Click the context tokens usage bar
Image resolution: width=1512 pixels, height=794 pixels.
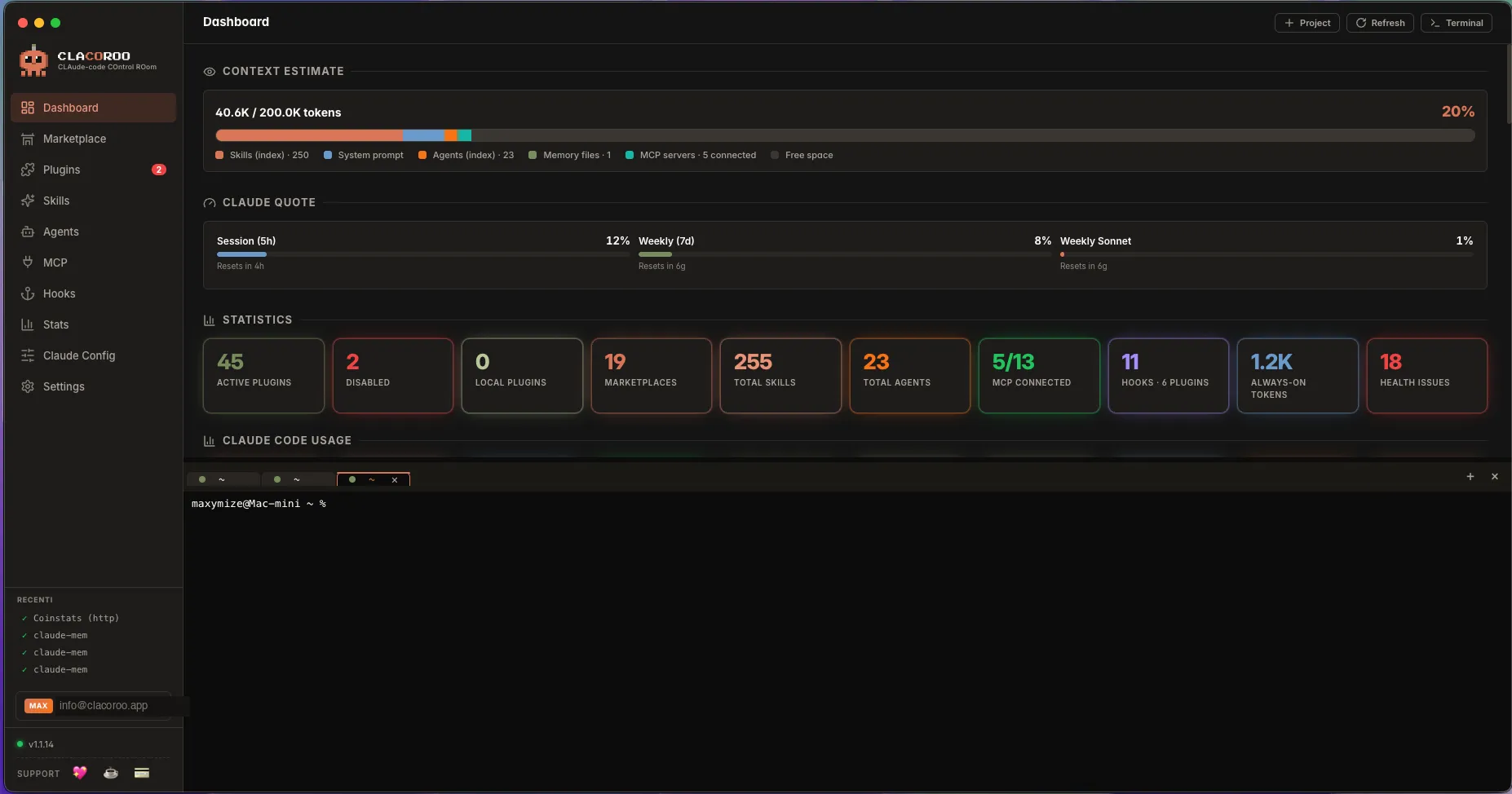pyautogui.click(x=845, y=135)
